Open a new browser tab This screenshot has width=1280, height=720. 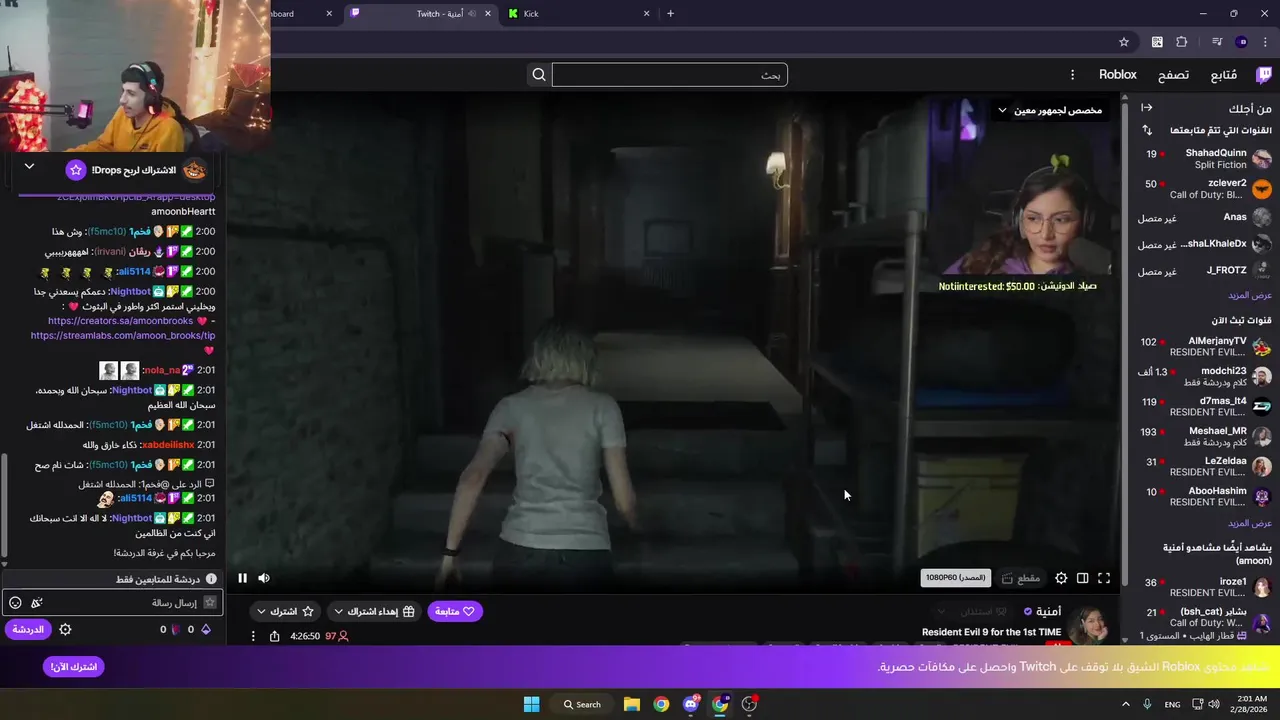670,14
